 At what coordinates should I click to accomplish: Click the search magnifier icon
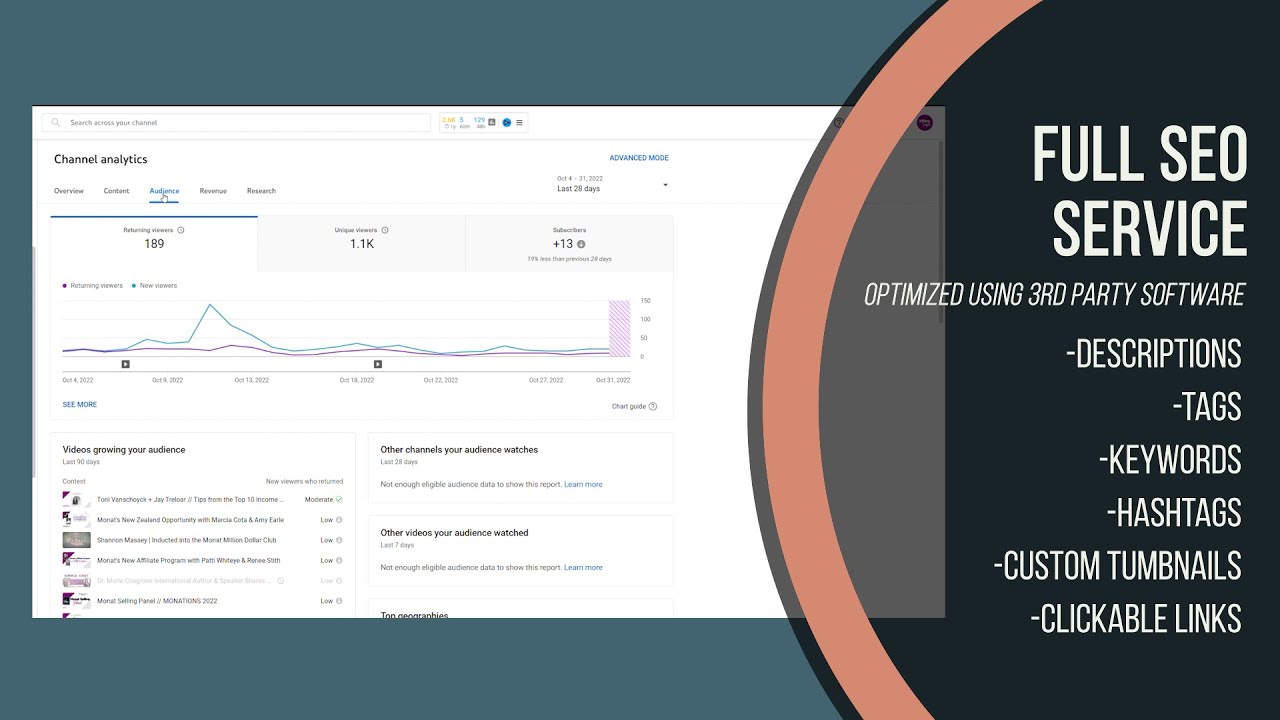click(x=56, y=123)
